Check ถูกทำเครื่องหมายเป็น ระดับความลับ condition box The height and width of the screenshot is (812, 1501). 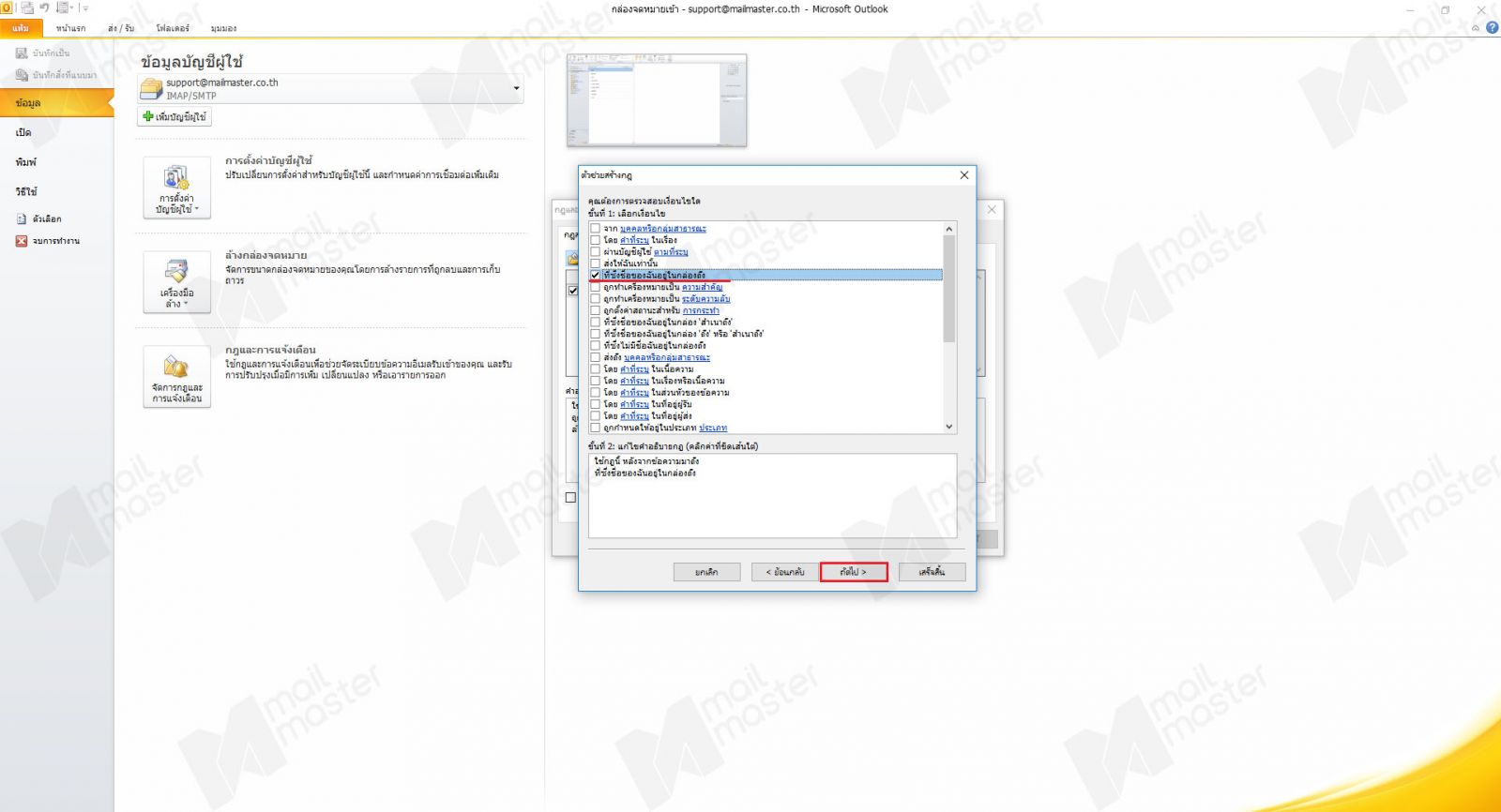tap(595, 298)
